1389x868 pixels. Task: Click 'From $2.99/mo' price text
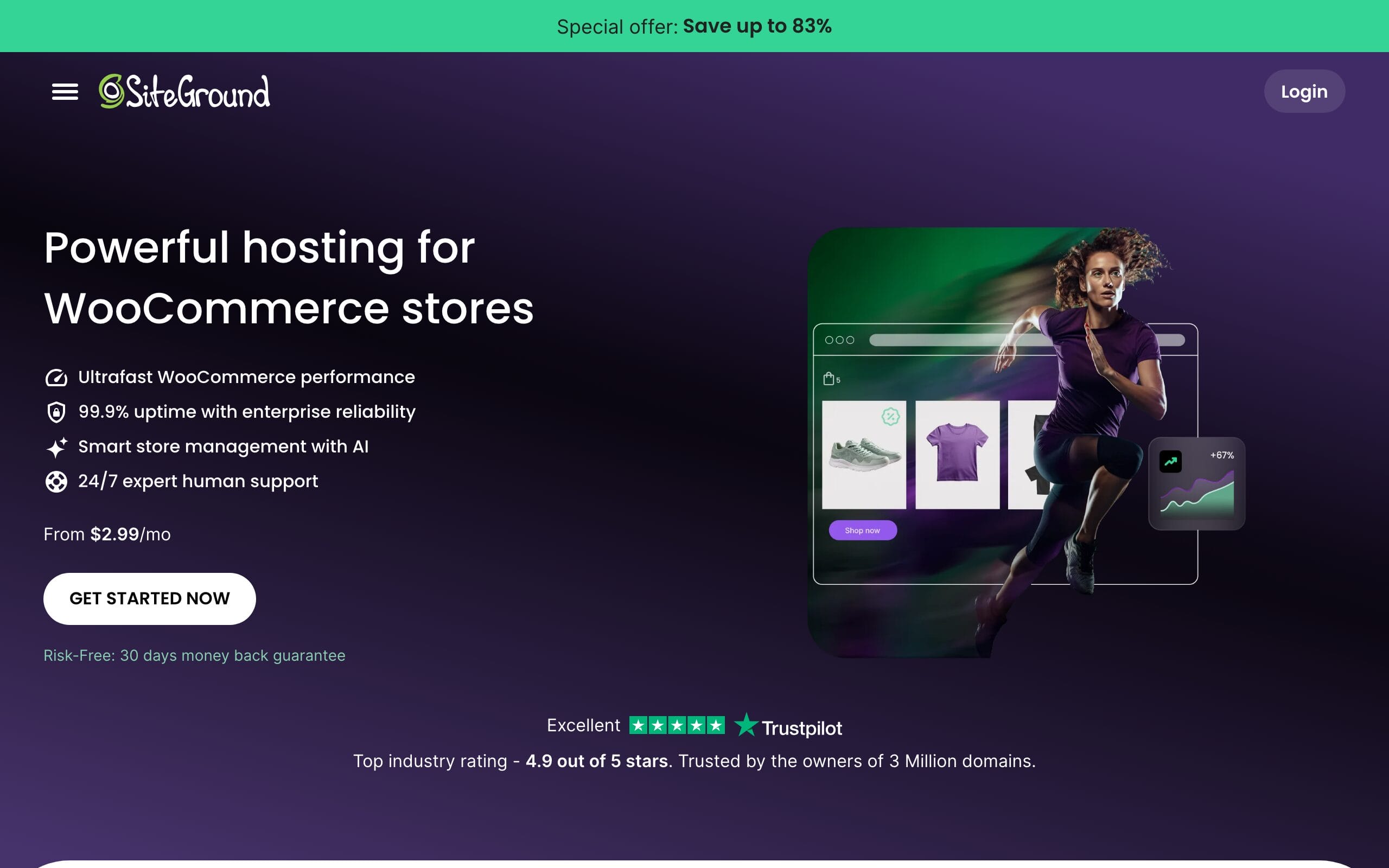click(x=107, y=534)
